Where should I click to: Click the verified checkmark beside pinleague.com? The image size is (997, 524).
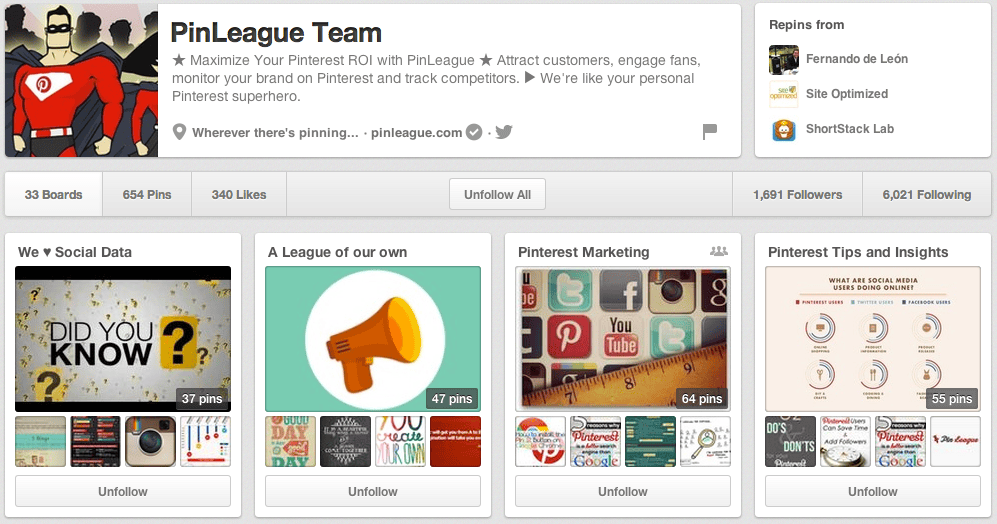(x=474, y=132)
